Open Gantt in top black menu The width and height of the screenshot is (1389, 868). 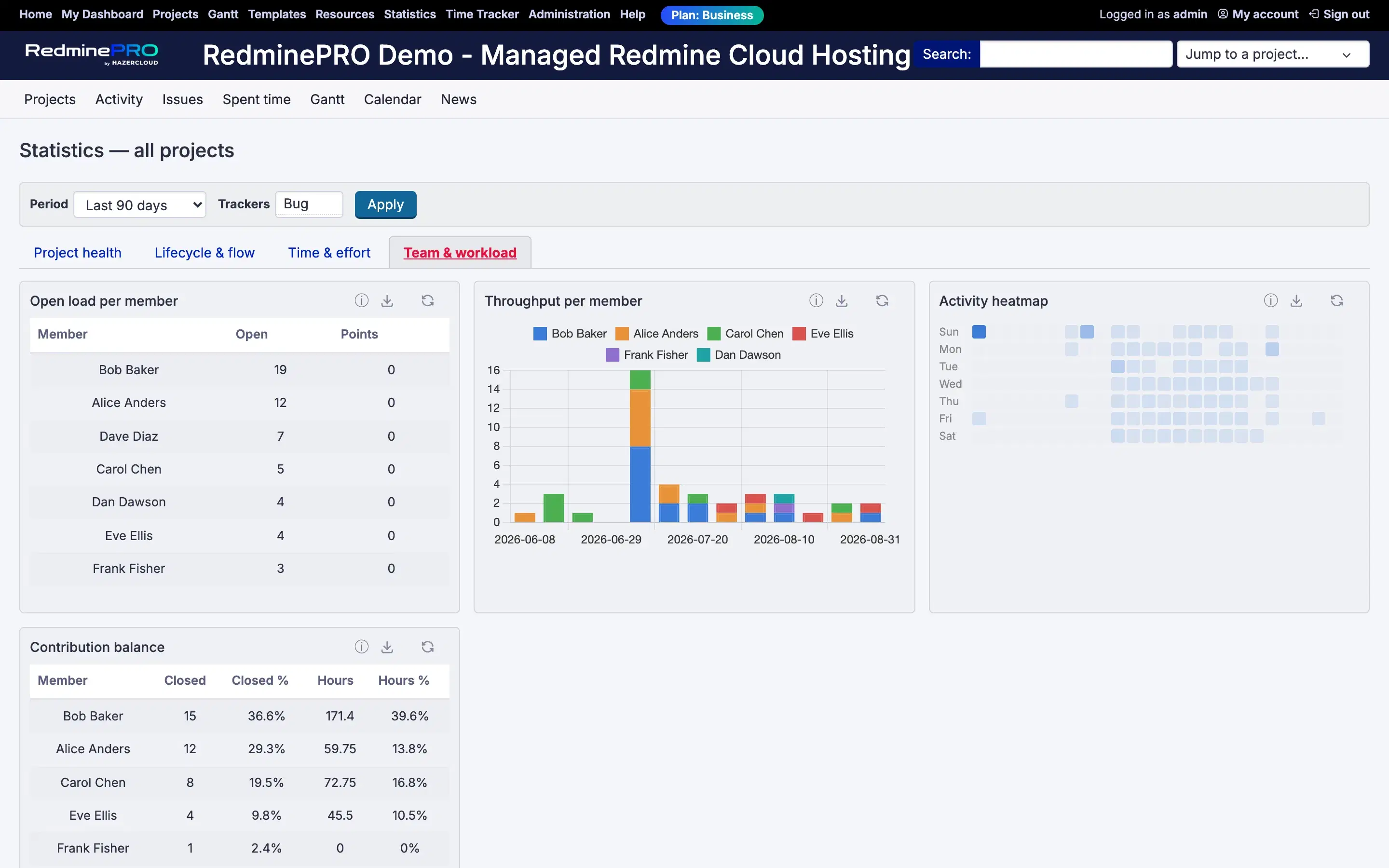click(223, 14)
